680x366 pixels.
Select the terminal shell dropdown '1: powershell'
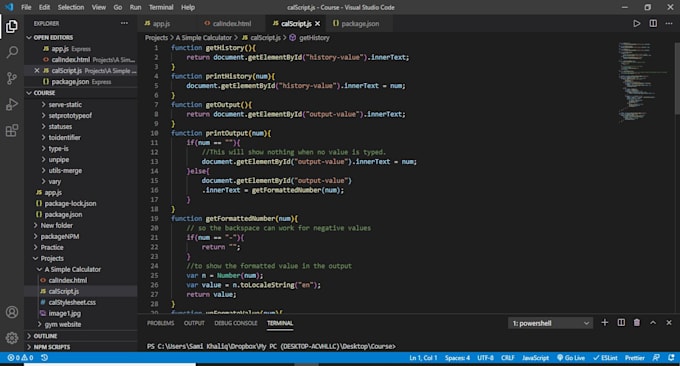pyautogui.click(x=550, y=323)
